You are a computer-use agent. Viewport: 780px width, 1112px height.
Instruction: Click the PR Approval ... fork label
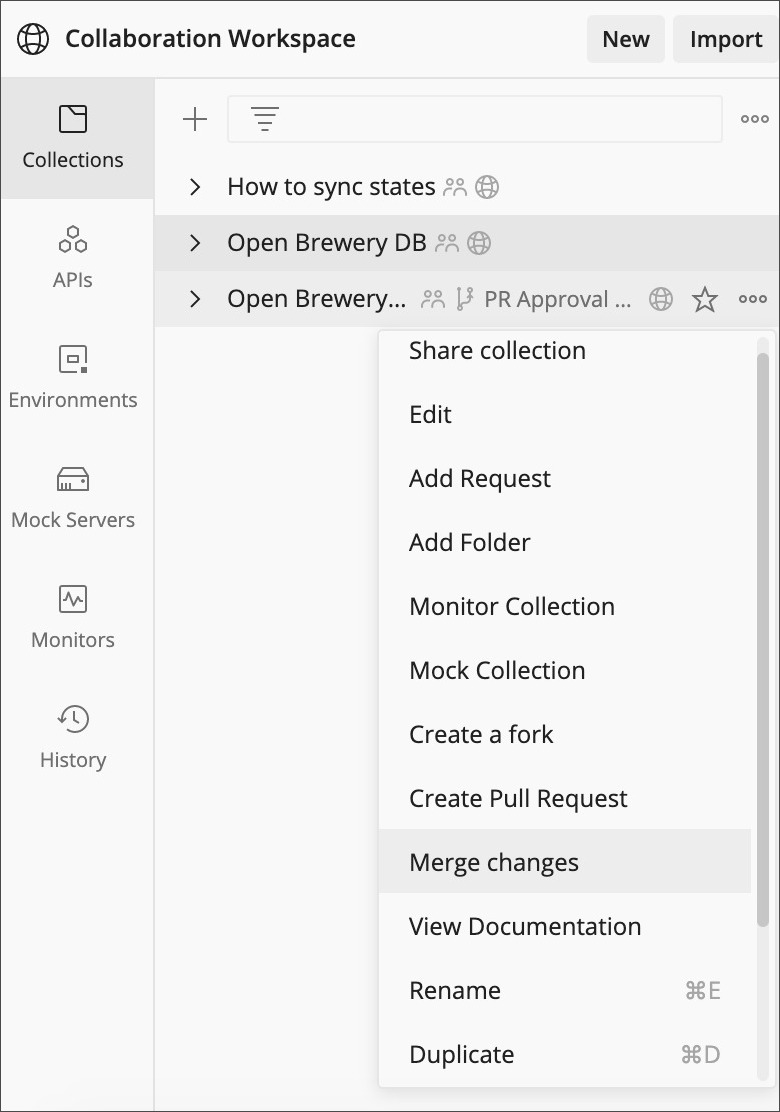click(557, 299)
